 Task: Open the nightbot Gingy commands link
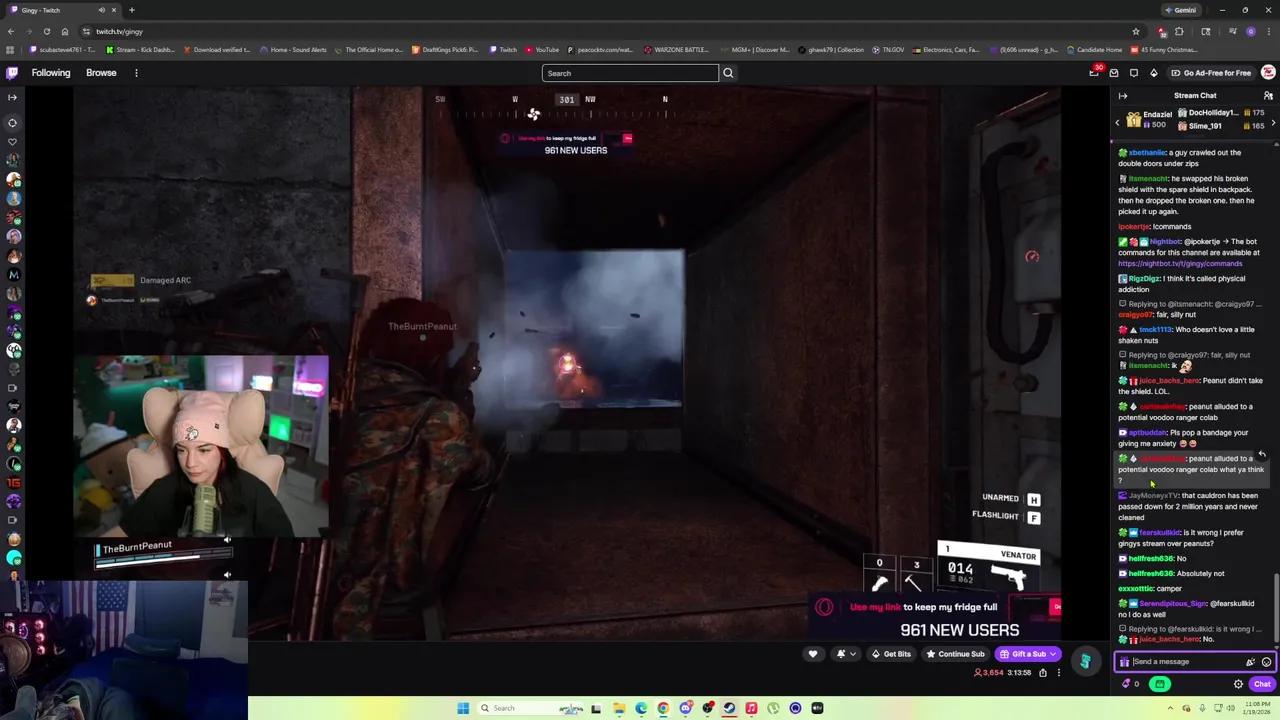pyautogui.click(x=1180, y=264)
